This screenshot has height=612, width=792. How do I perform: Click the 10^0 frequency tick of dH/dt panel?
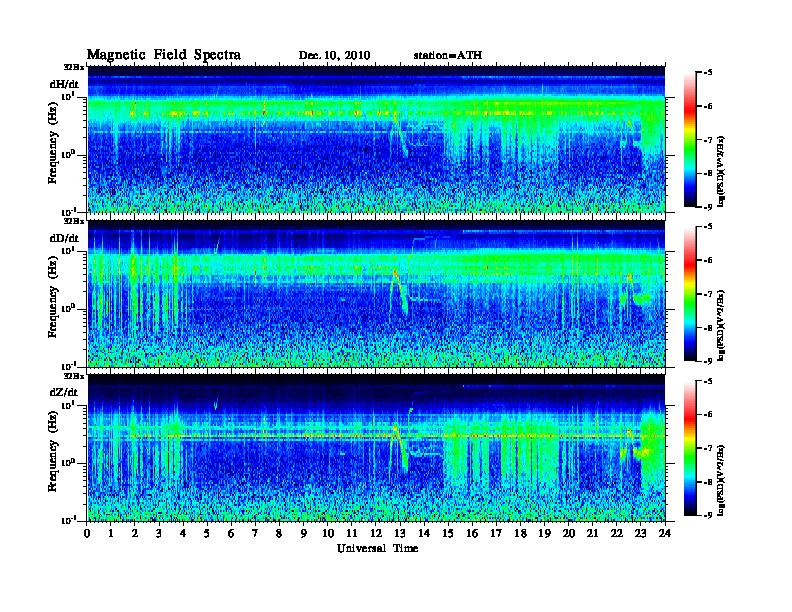(x=69, y=155)
